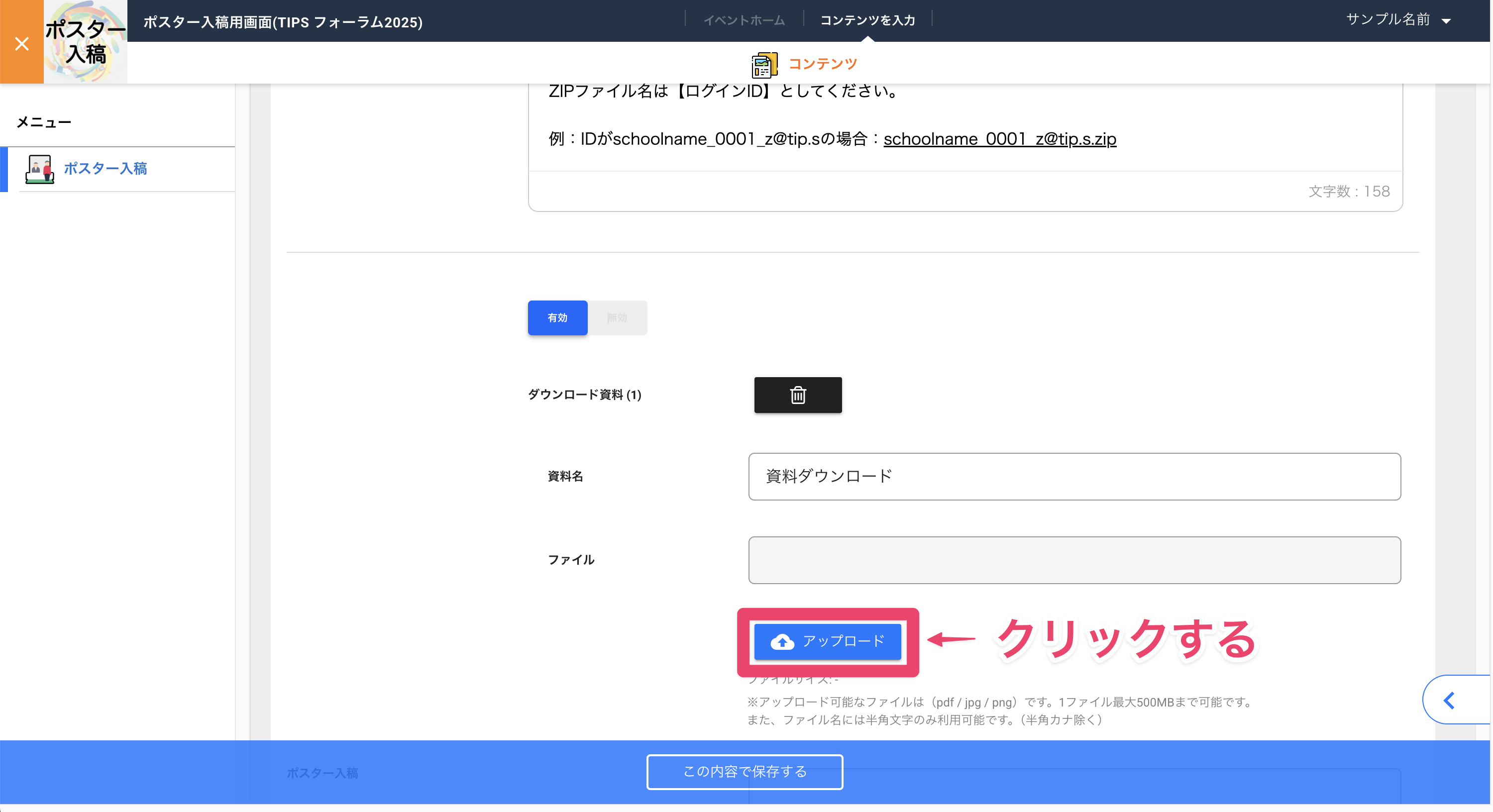Enable the 有効 option
1493x812 pixels.
click(557, 317)
